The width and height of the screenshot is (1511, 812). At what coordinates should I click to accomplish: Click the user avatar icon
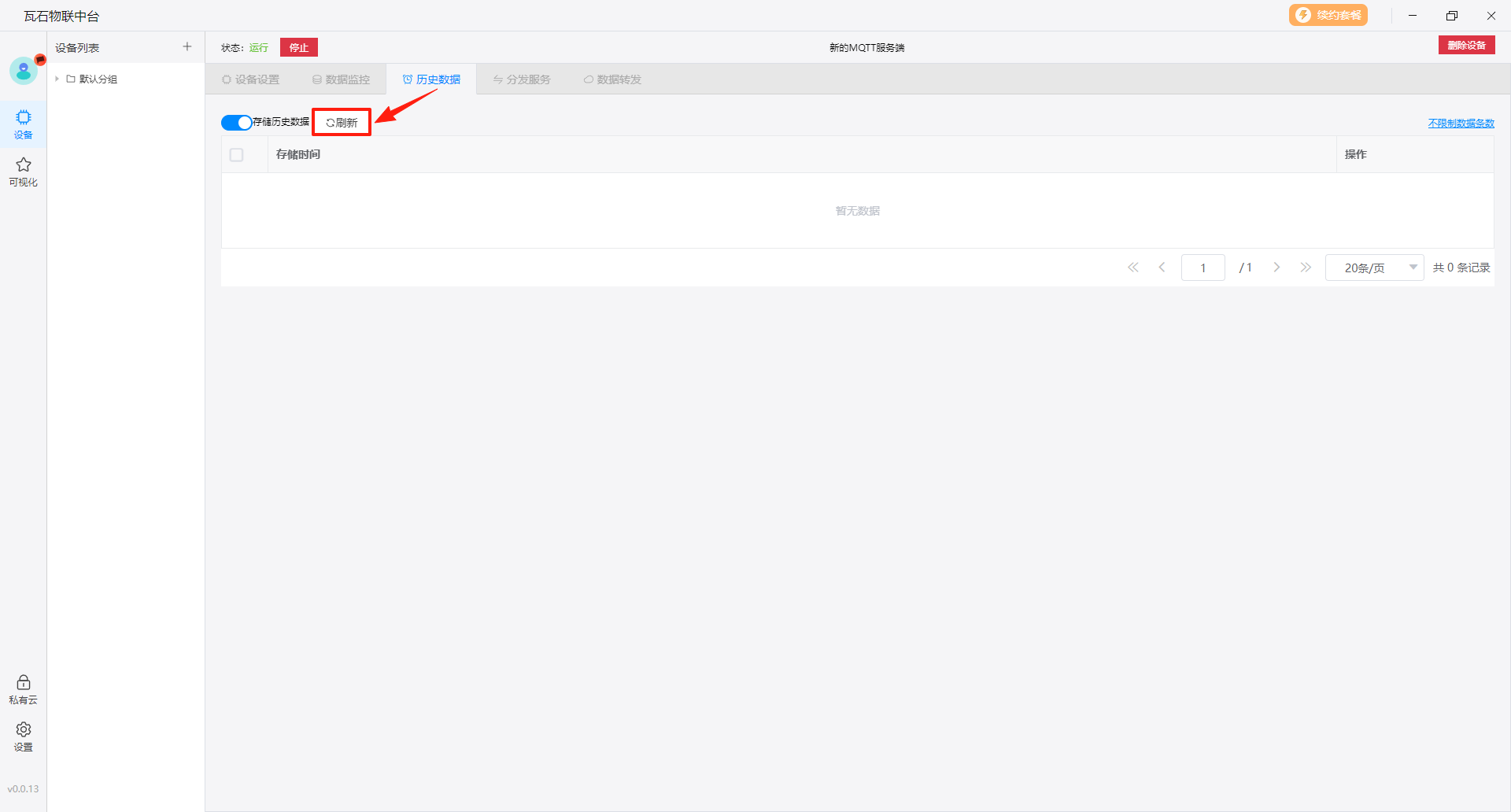click(24, 71)
